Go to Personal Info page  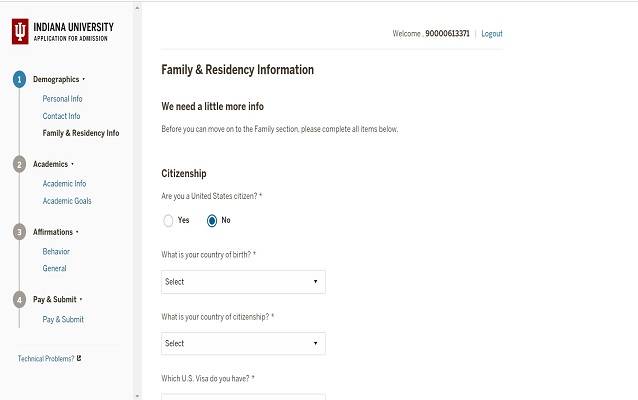[x=62, y=99]
